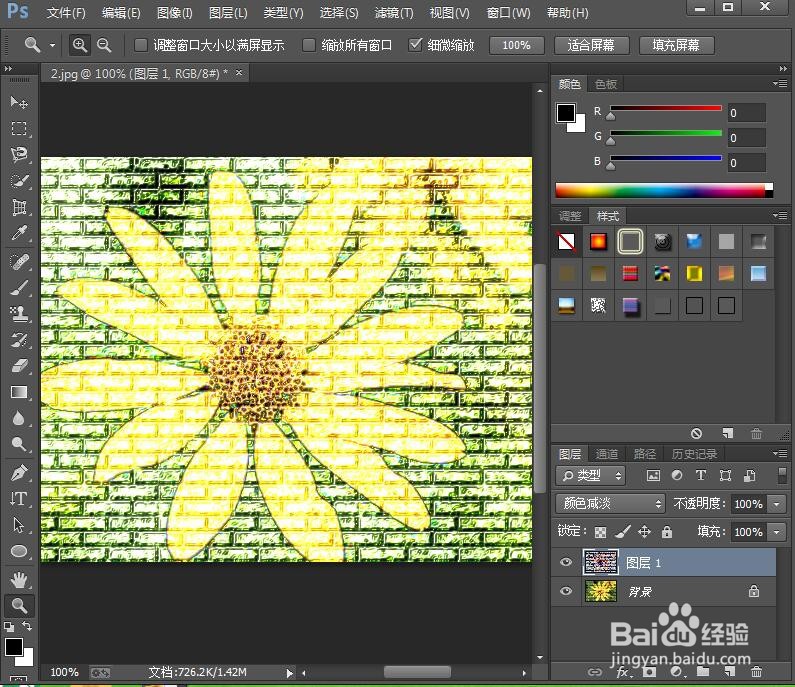Click the 填充屏幕 button
The height and width of the screenshot is (687, 795).
[676, 45]
